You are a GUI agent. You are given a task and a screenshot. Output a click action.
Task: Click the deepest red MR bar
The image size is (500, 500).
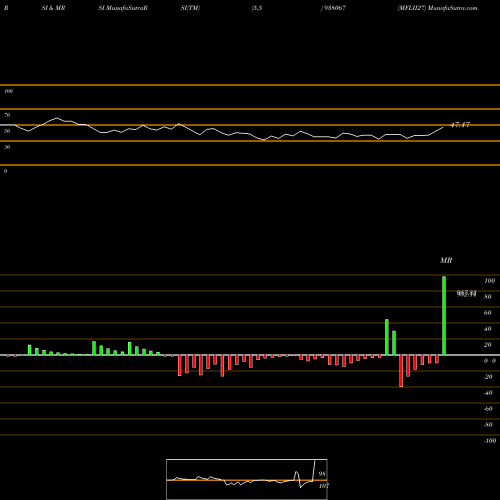[401, 371]
